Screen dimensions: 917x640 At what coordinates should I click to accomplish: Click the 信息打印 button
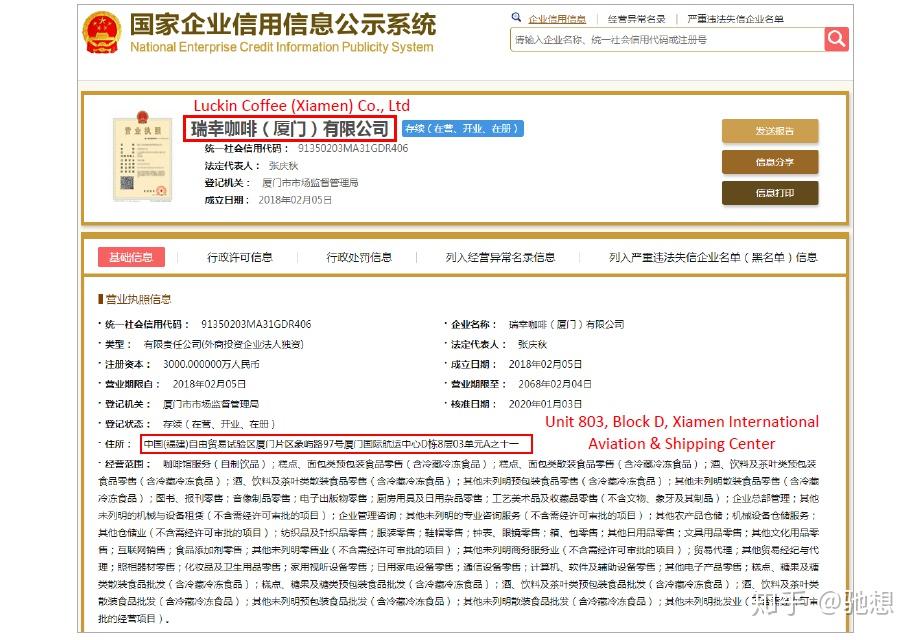click(770, 193)
